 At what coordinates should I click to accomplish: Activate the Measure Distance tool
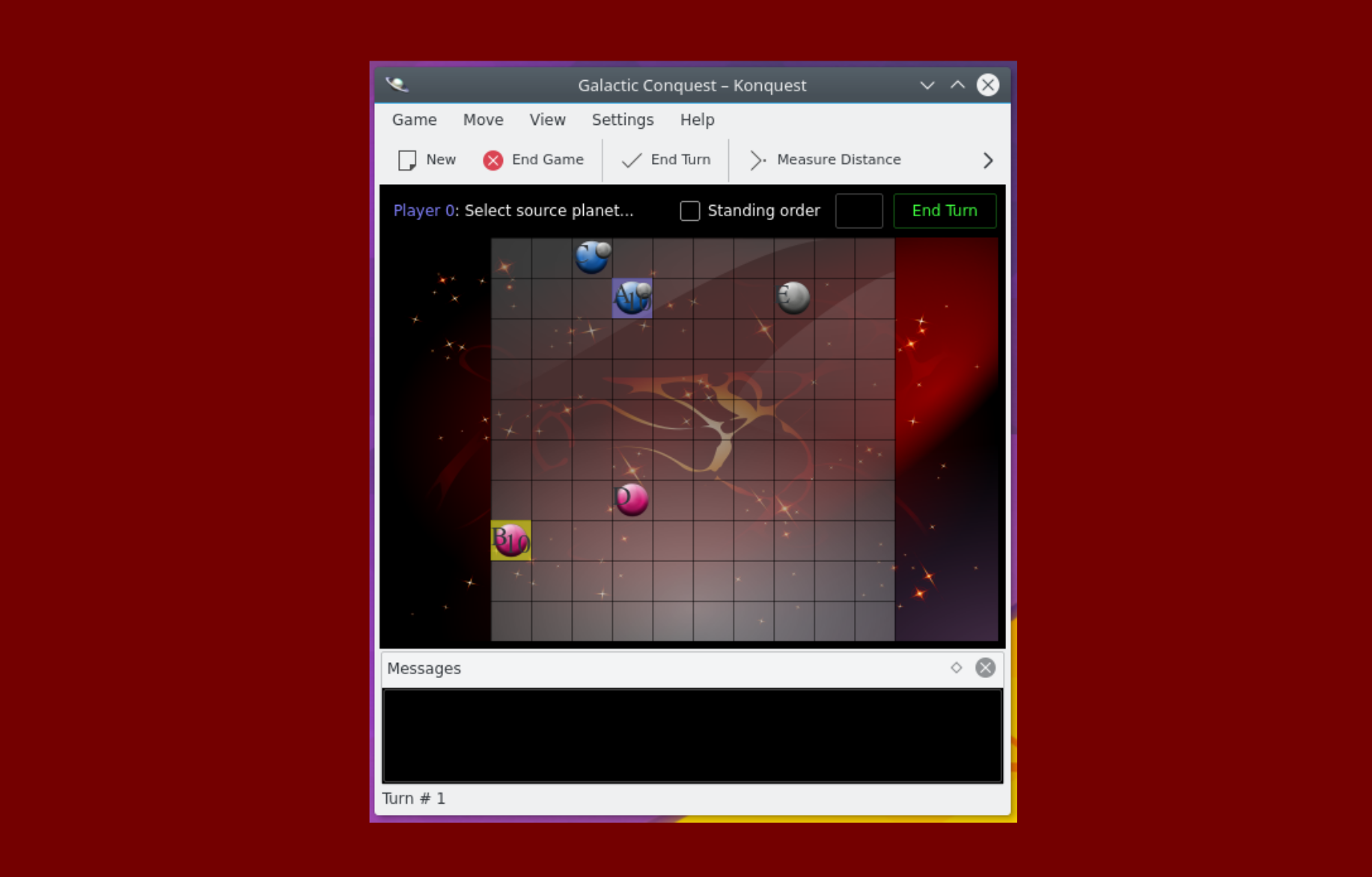click(825, 160)
